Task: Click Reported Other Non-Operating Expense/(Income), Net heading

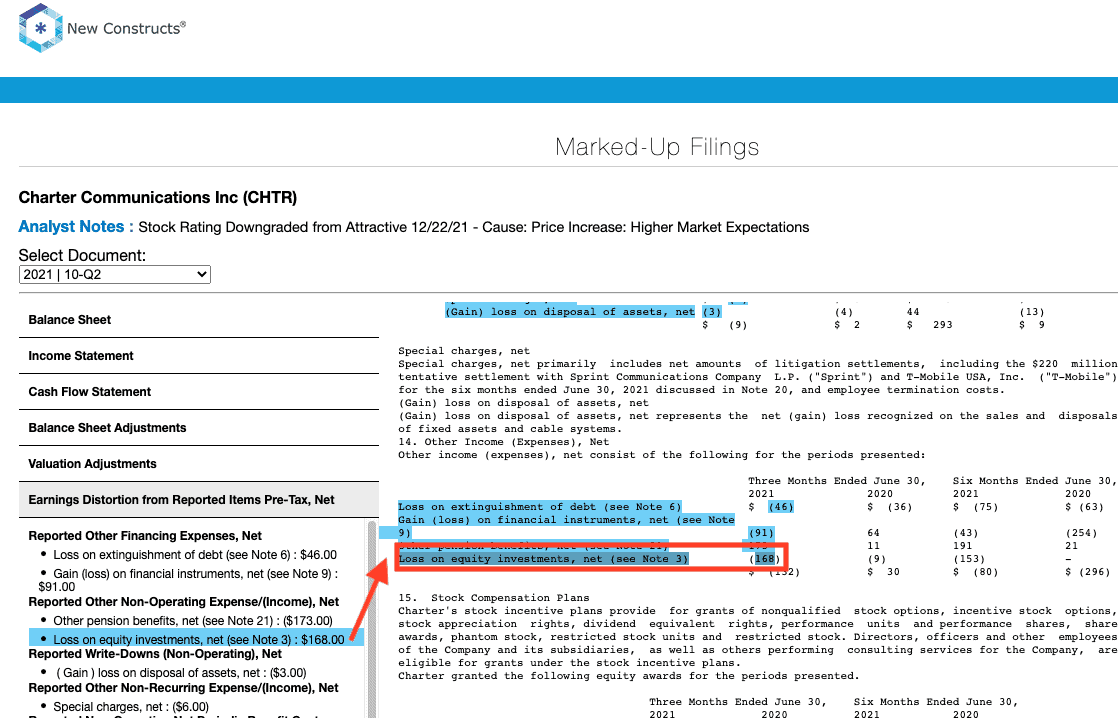Action: click(183, 602)
